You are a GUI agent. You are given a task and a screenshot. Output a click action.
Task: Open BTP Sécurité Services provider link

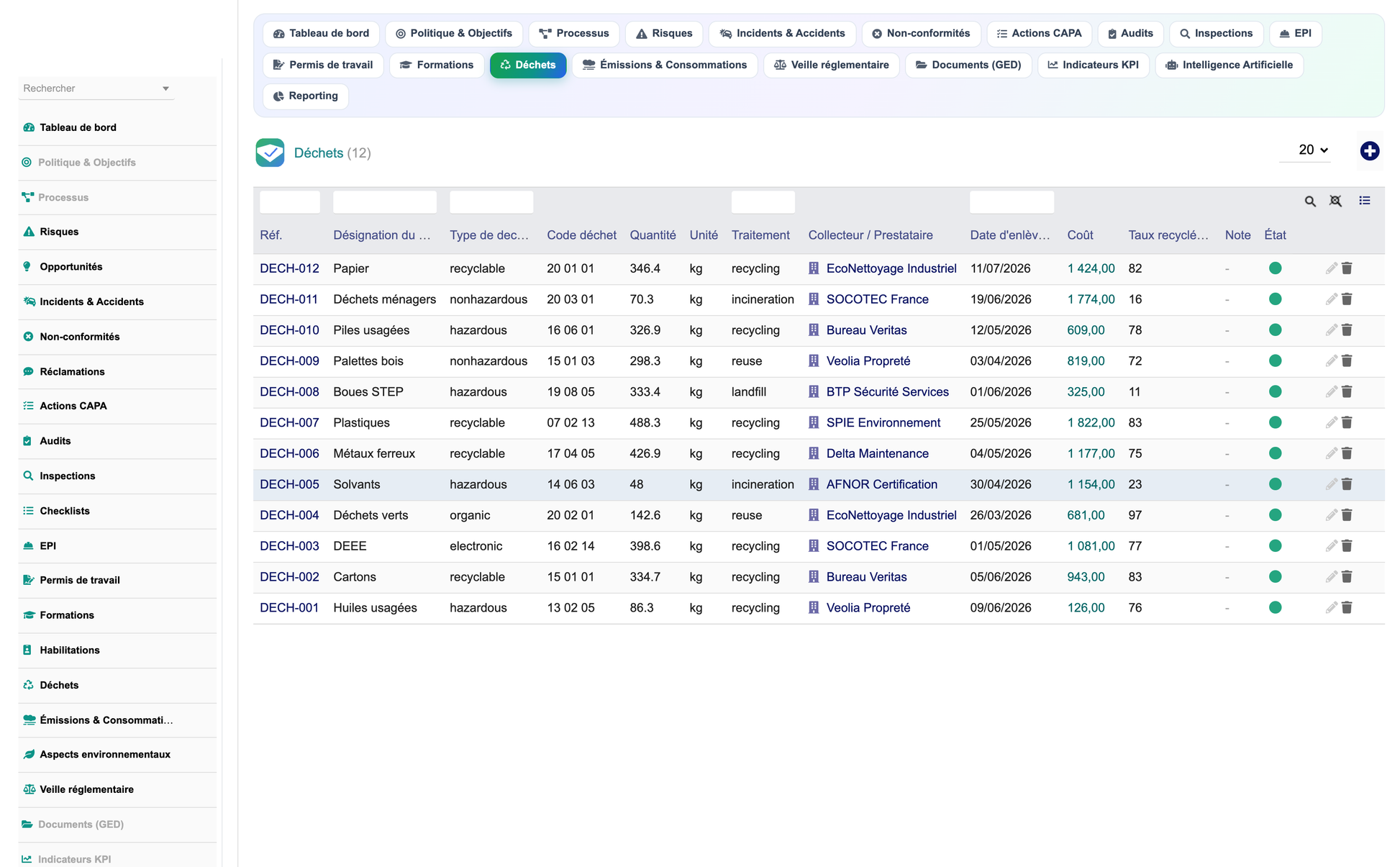[x=887, y=392]
